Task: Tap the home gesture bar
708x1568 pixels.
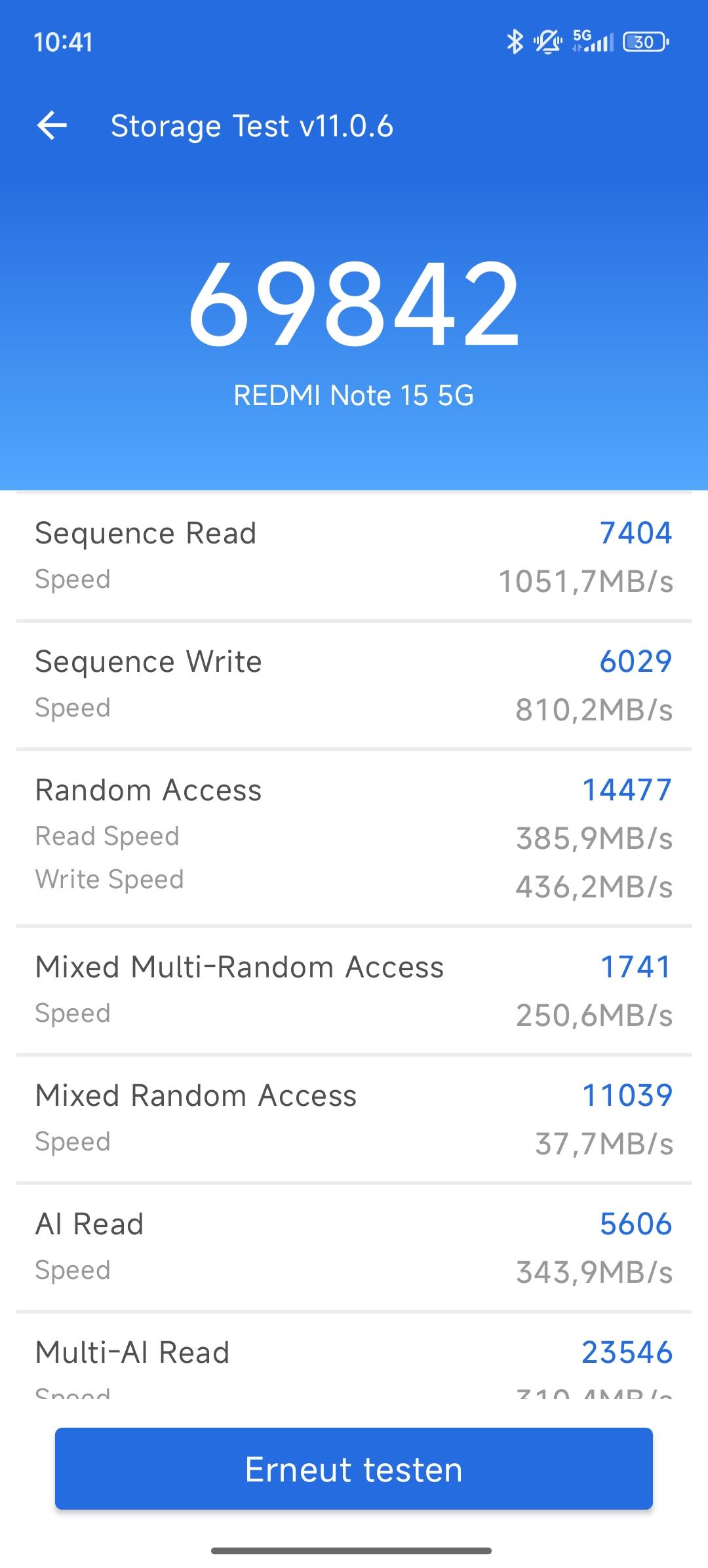Action: pos(351,1551)
